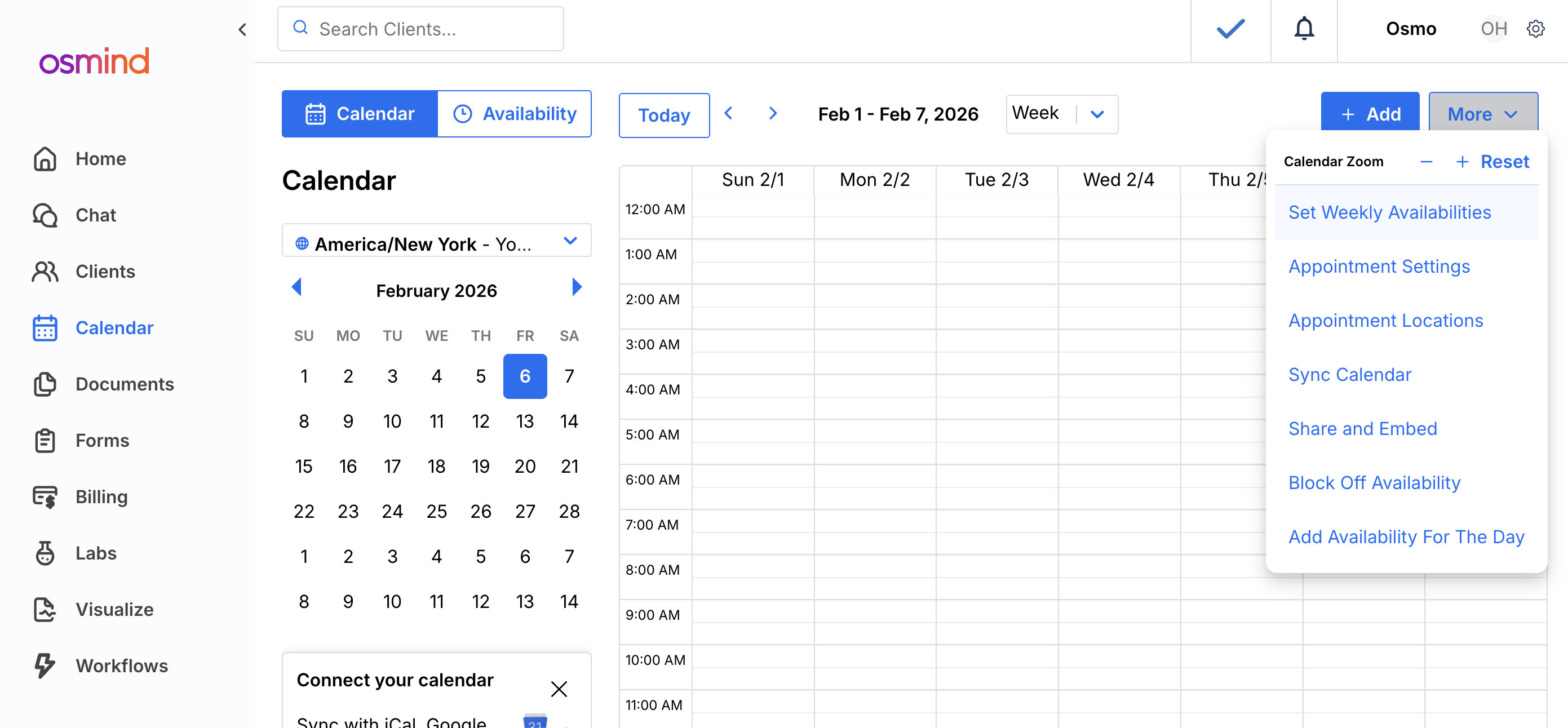Click the February 2026 month title

click(436, 291)
